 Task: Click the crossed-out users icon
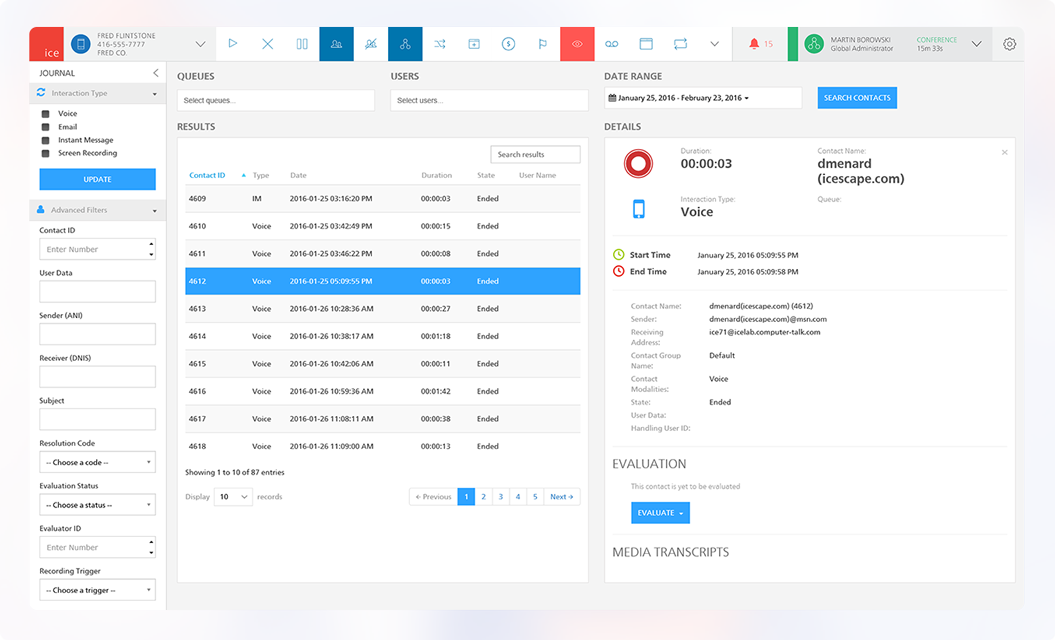coord(371,44)
